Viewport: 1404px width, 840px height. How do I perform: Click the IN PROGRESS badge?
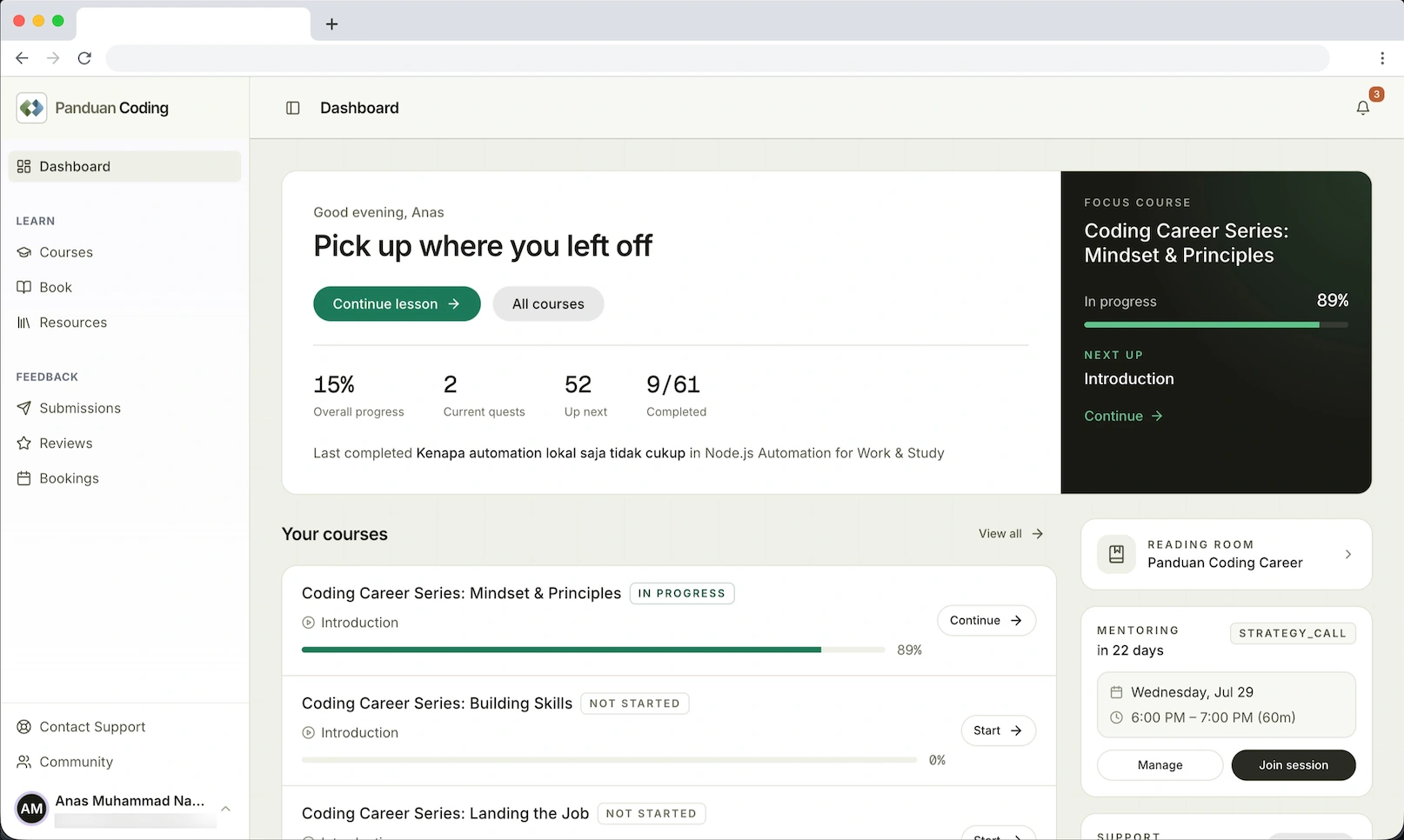click(682, 593)
